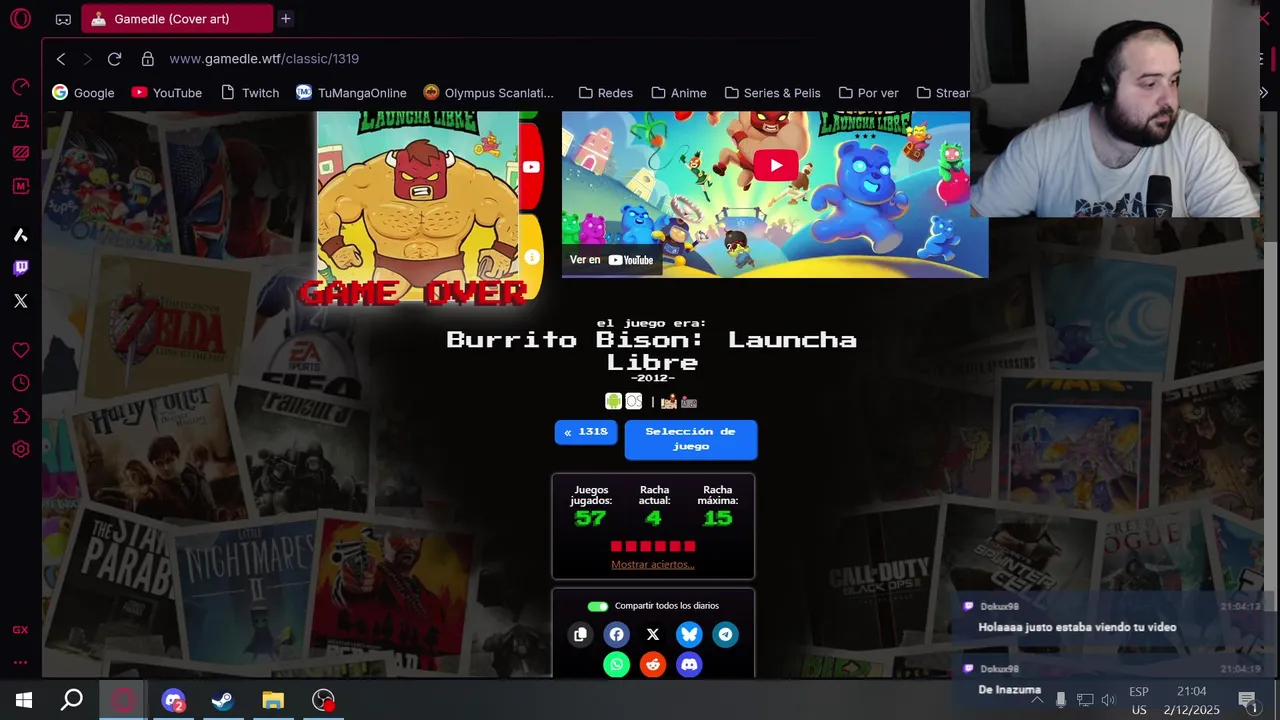Play the YouTube trailer video
Screen dimensions: 1280x720
tap(775, 166)
